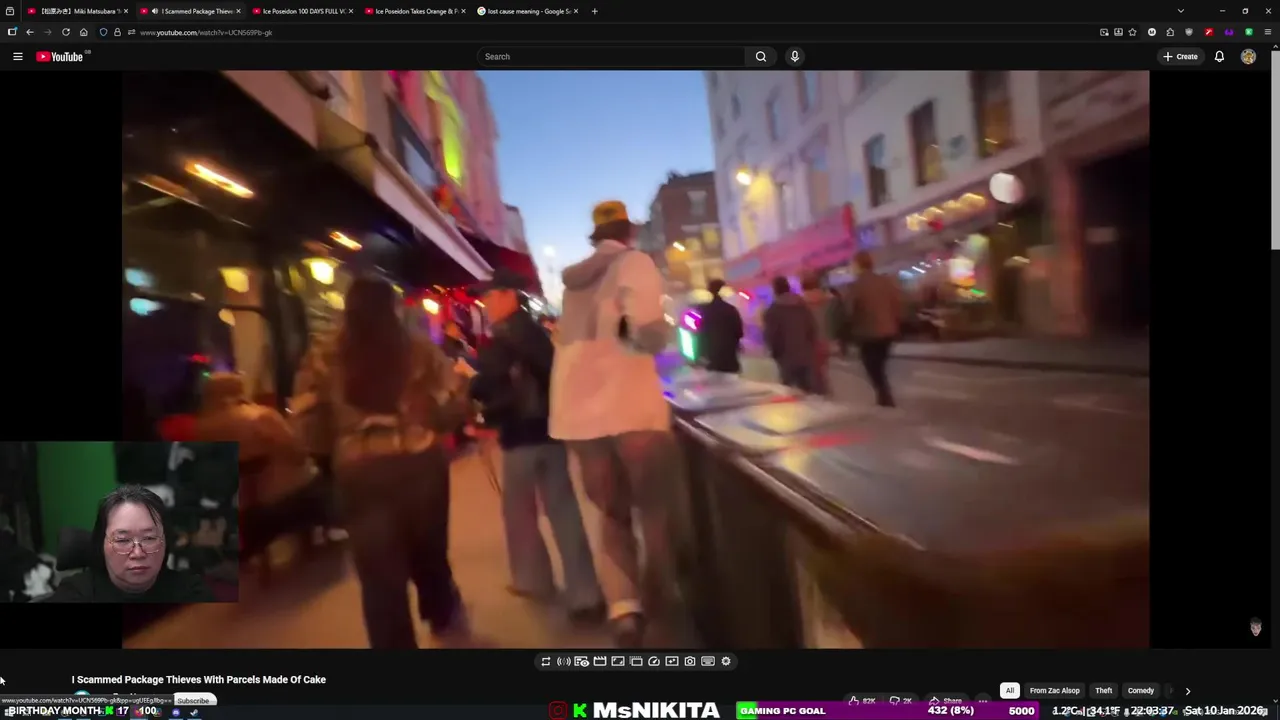The image size is (1280, 720).
Task: Open the browser home page
Action: tap(83, 32)
